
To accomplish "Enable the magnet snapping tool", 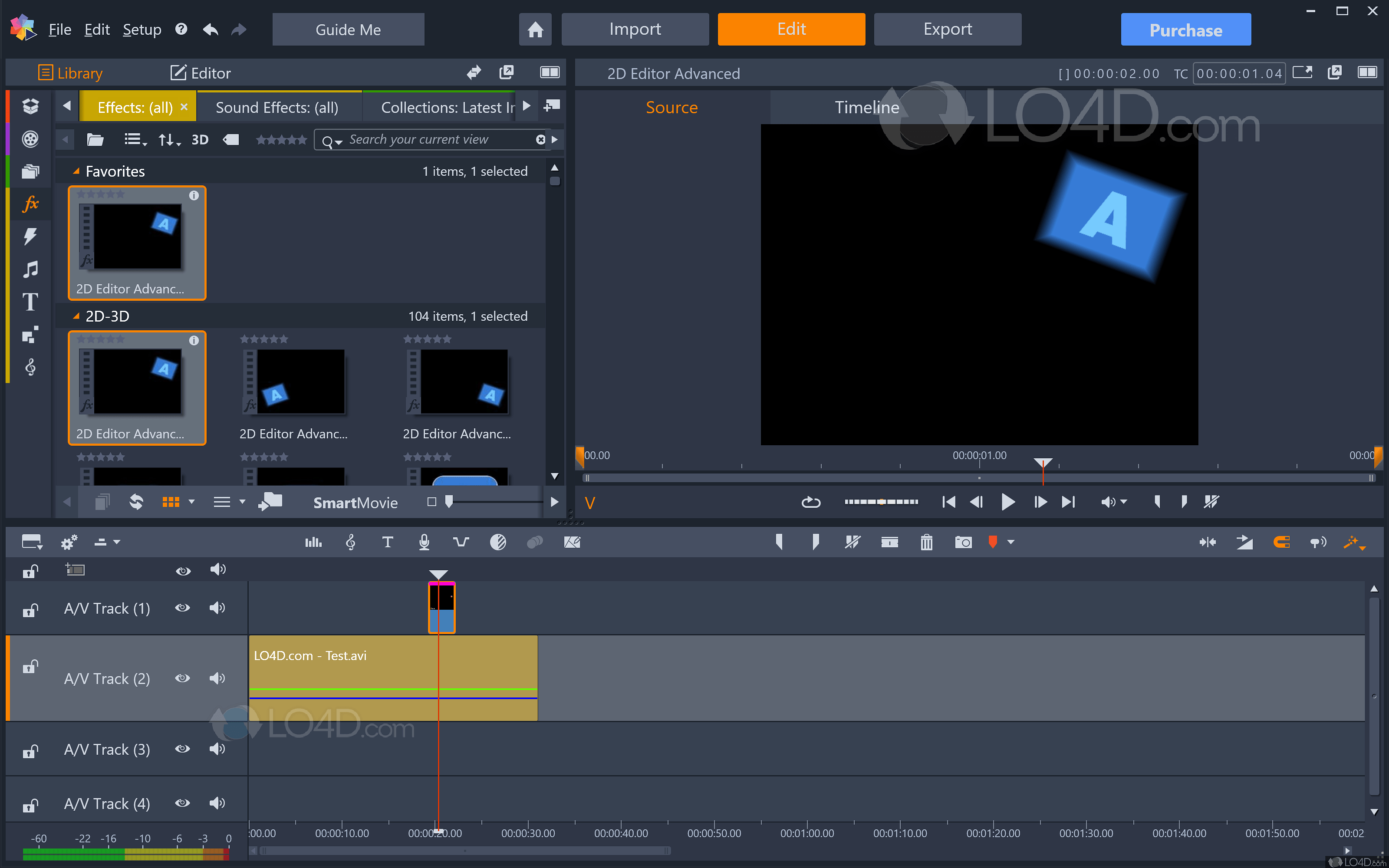I will click(x=1282, y=542).
